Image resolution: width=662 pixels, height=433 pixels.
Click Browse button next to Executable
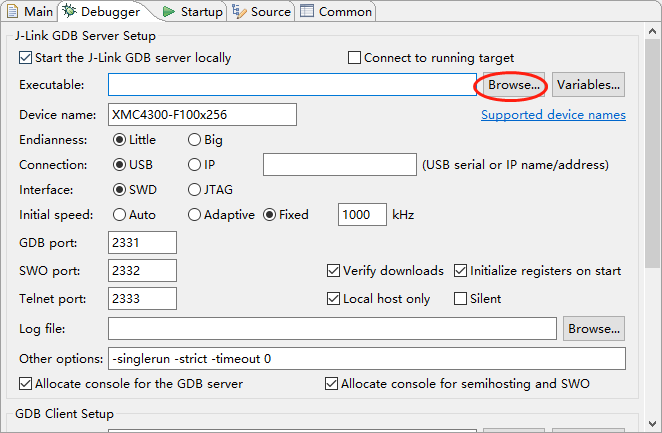tap(513, 85)
